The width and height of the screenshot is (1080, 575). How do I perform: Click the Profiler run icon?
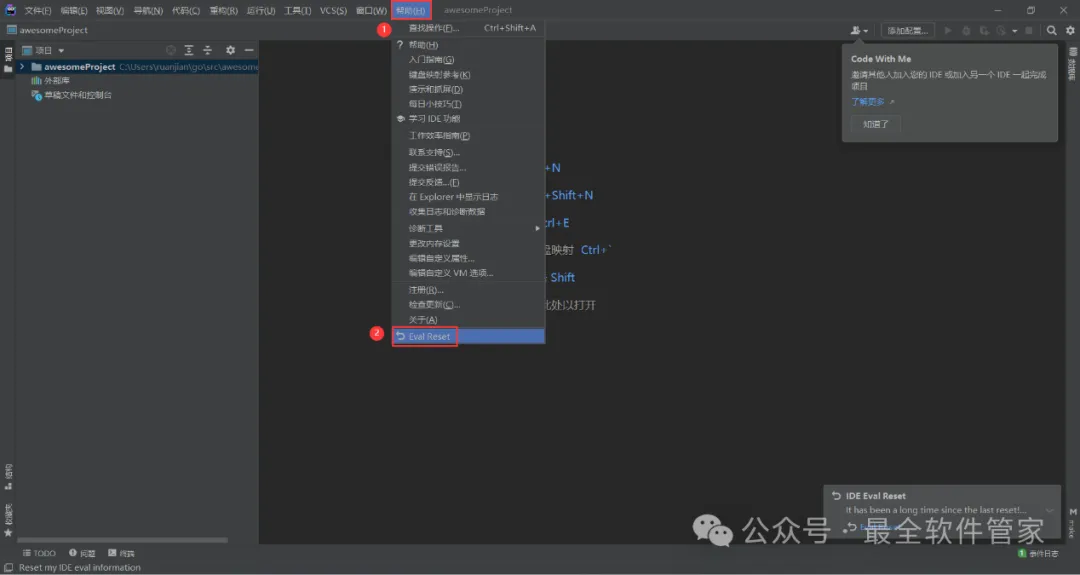[1001, 30]
